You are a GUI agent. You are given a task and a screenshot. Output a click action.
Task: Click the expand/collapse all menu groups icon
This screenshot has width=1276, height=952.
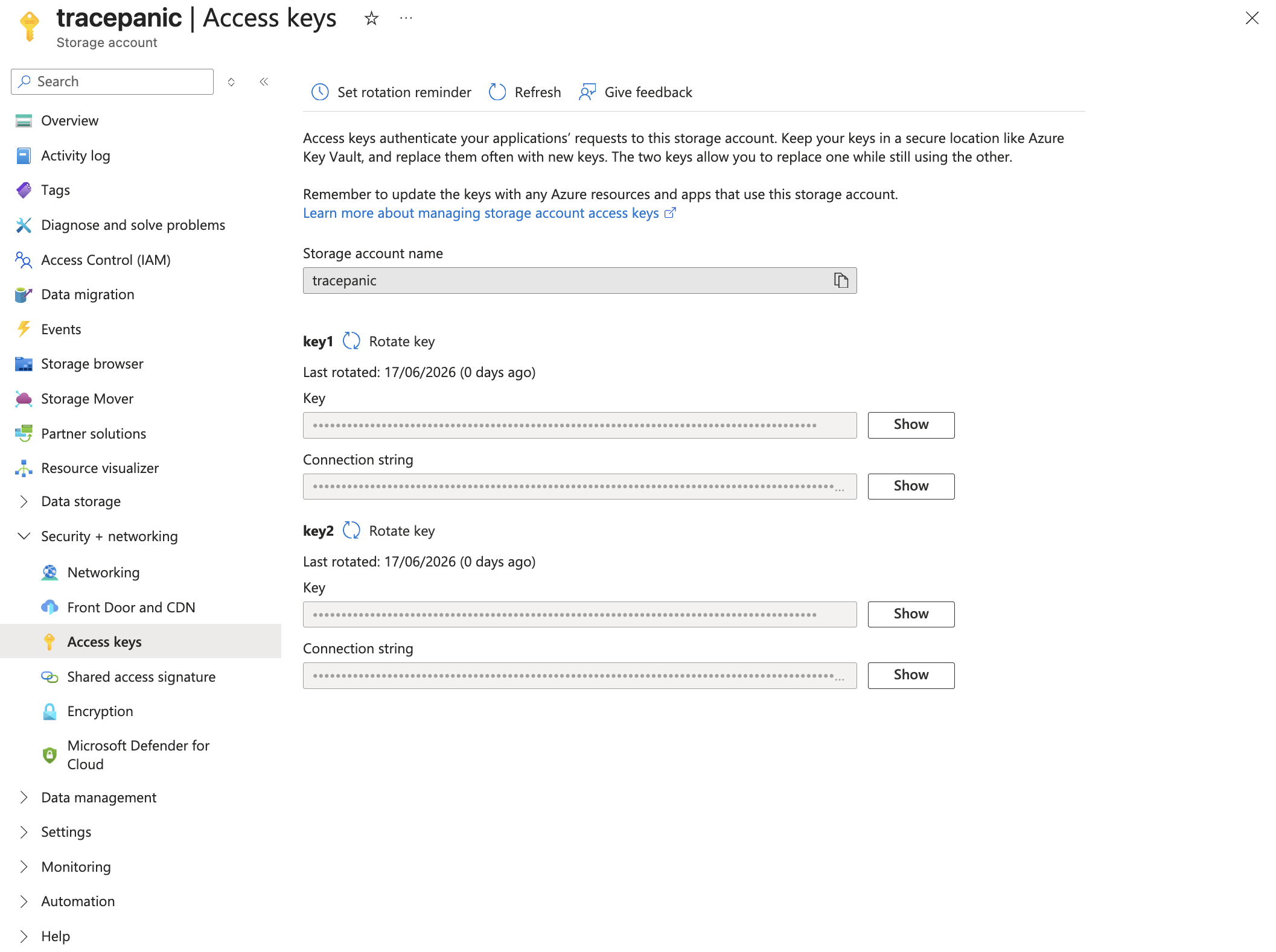pos(231,82)
